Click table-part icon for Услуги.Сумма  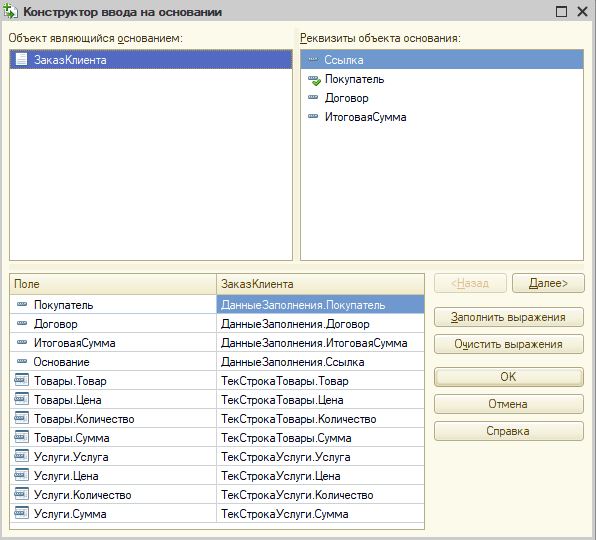(21, 513)
